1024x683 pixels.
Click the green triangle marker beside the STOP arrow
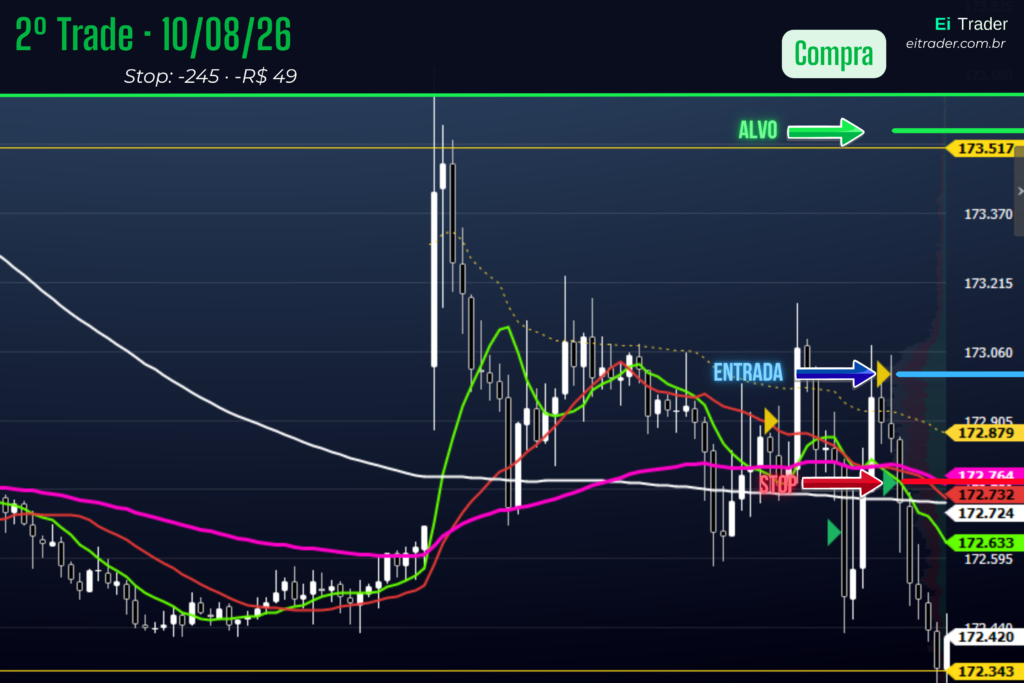tap(889, 484)
